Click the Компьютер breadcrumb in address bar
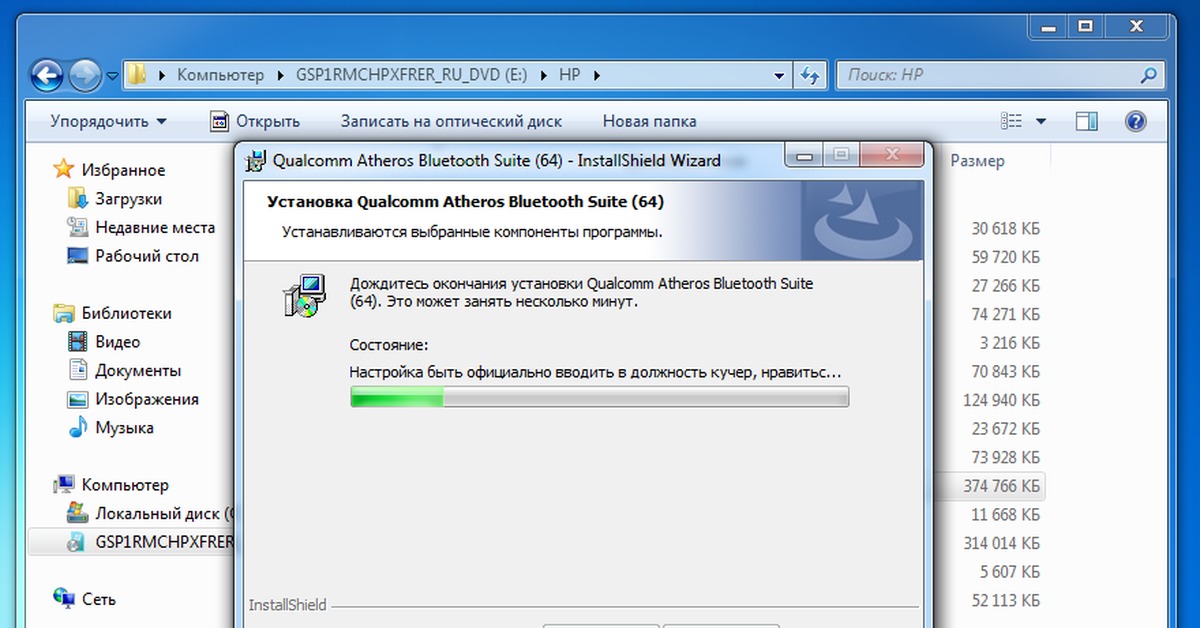Image resolution: width=1200 pixels, height=628 pixels. (x=220, y=75)
